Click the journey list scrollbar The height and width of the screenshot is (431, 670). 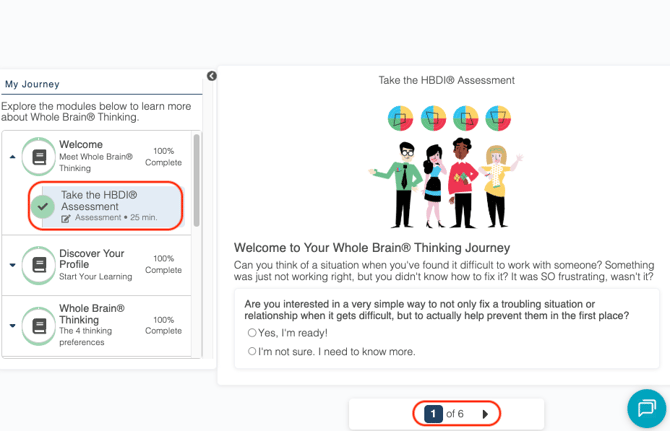point(197,180)
